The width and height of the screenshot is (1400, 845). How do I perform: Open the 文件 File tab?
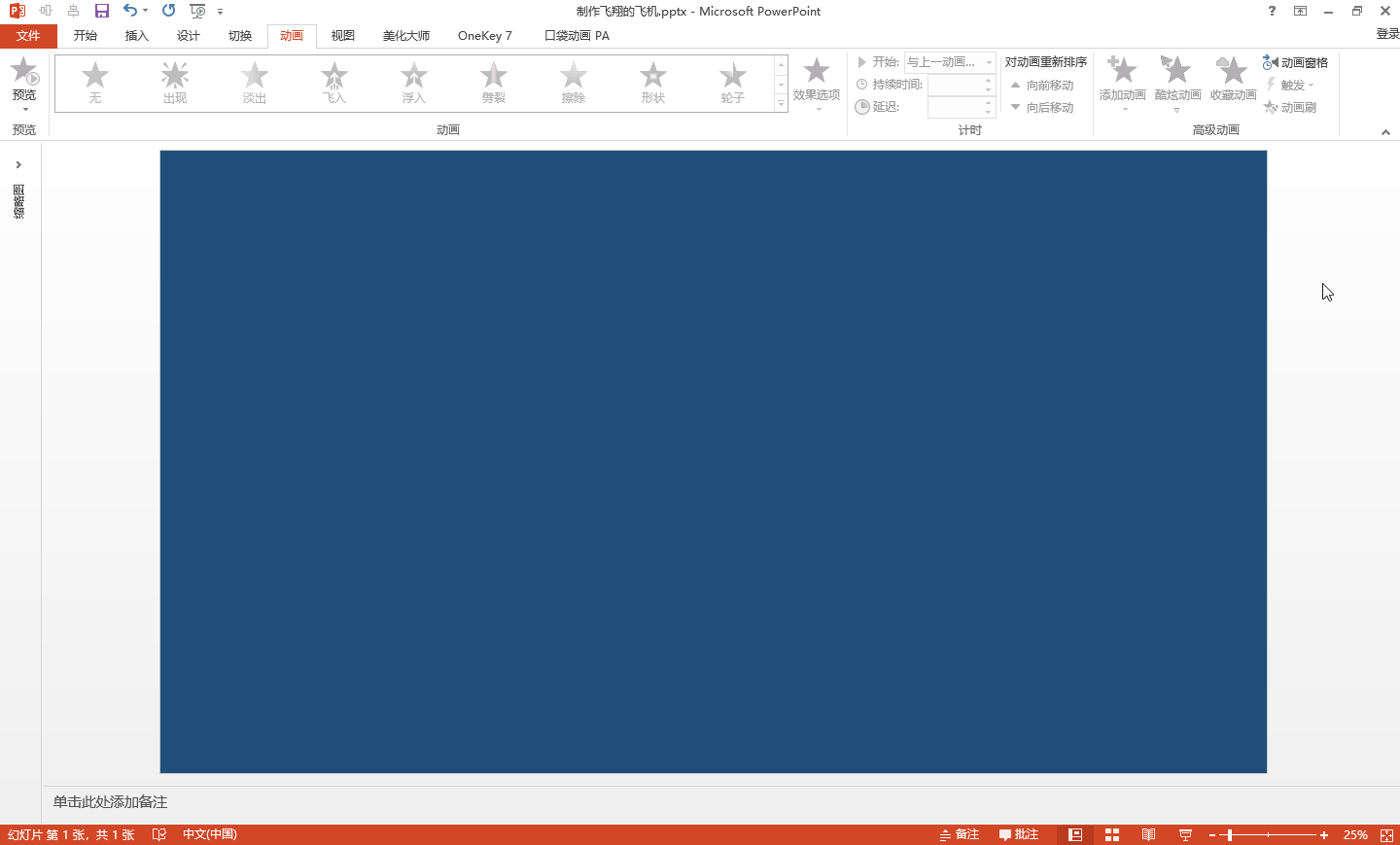coord(28,36)
